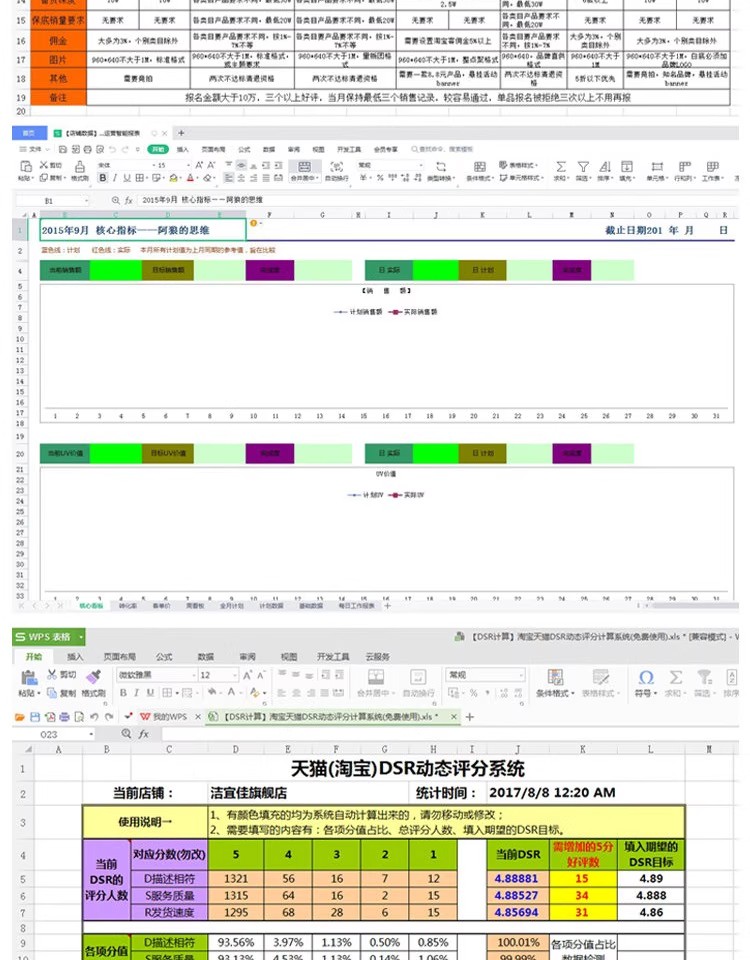This screenshot has height=960, width=750.
Task: Click the 求和 sigma icon in bottom window
Action: click(675, 677)
